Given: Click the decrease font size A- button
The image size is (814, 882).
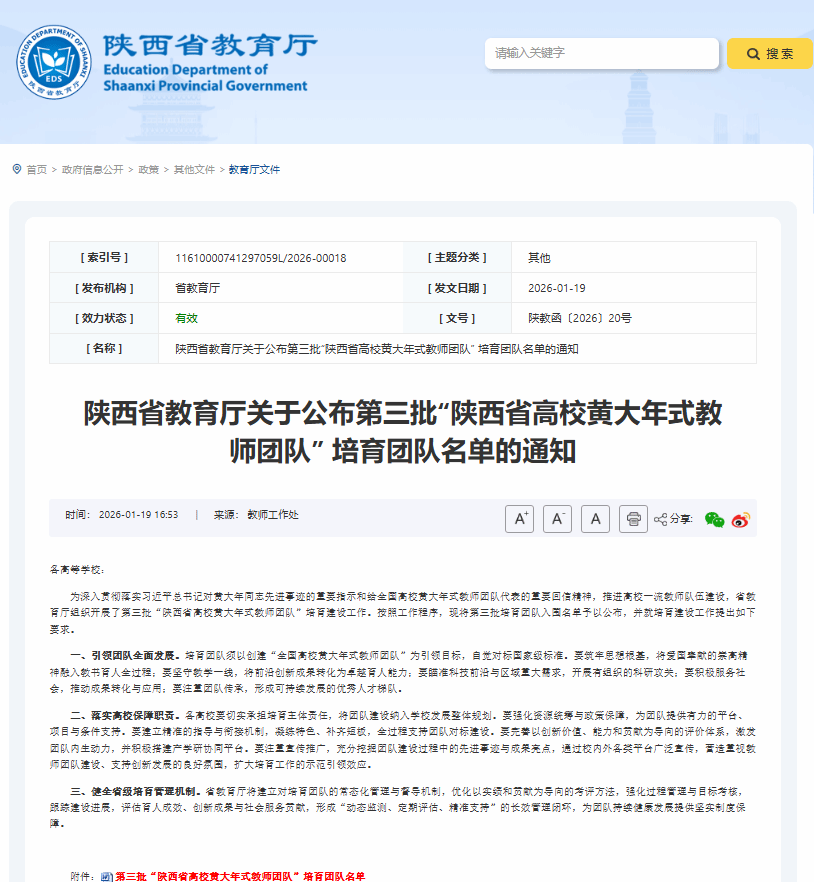Looking at the screenshot, I should coord(557,518).
